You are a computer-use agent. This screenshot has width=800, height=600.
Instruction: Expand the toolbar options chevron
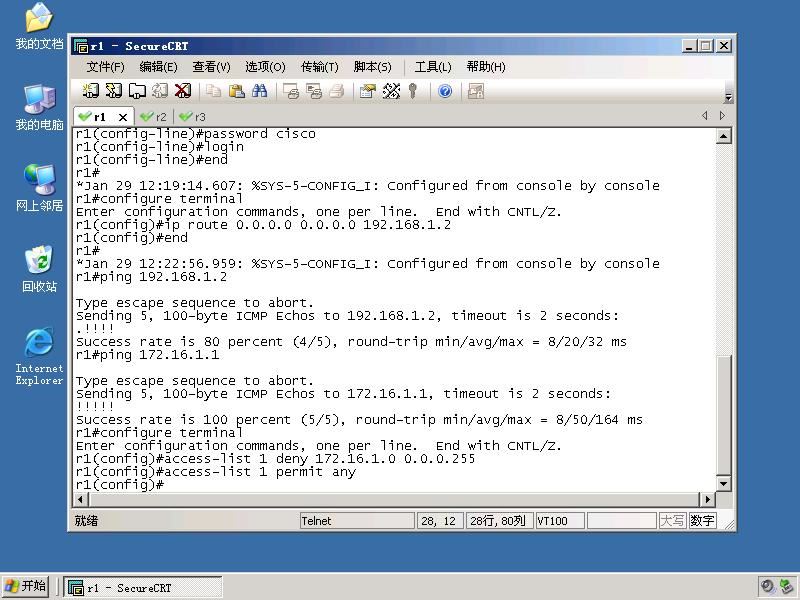729,96
